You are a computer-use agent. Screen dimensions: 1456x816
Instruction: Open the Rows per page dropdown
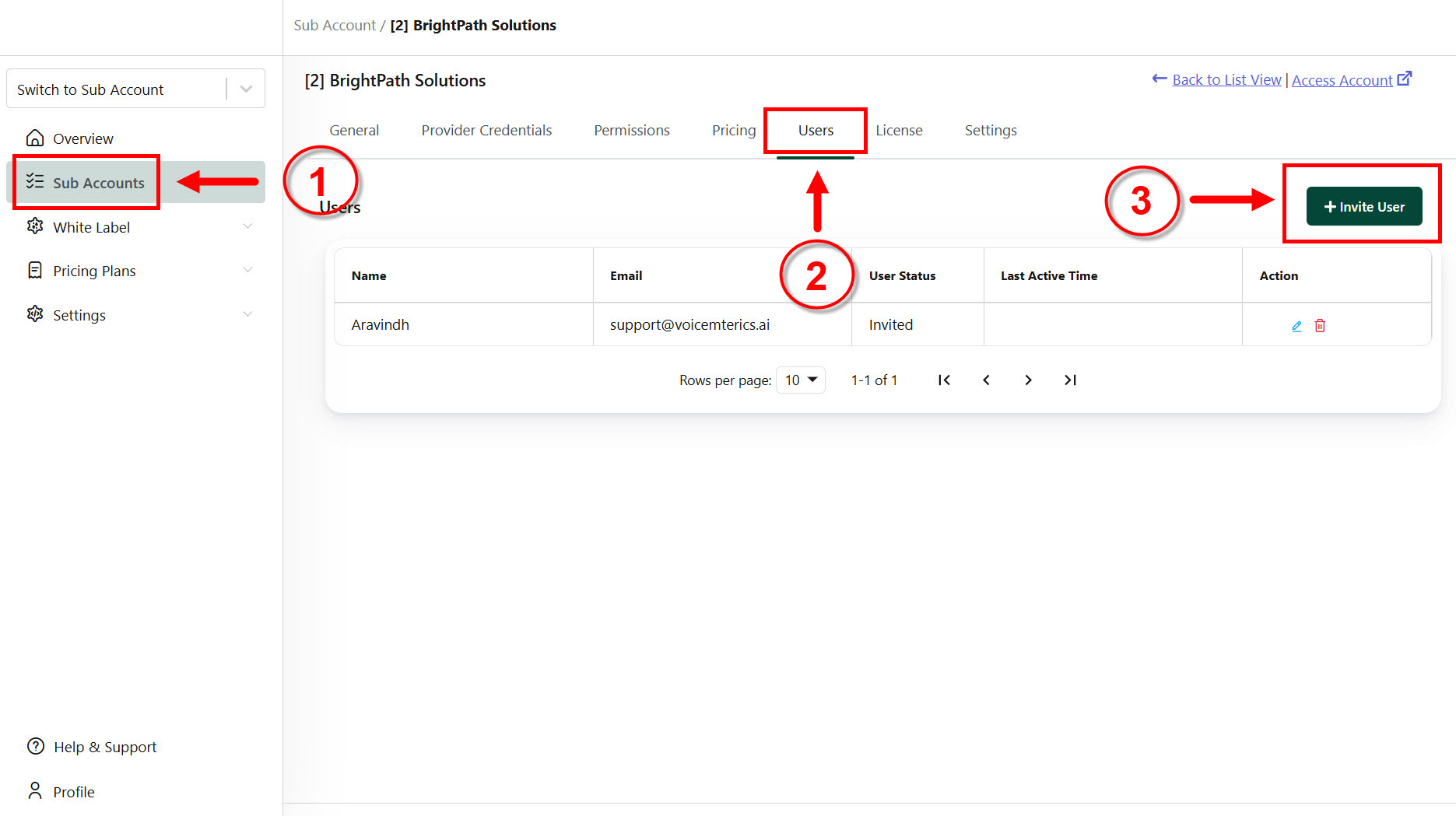click(x=801, y=380)
